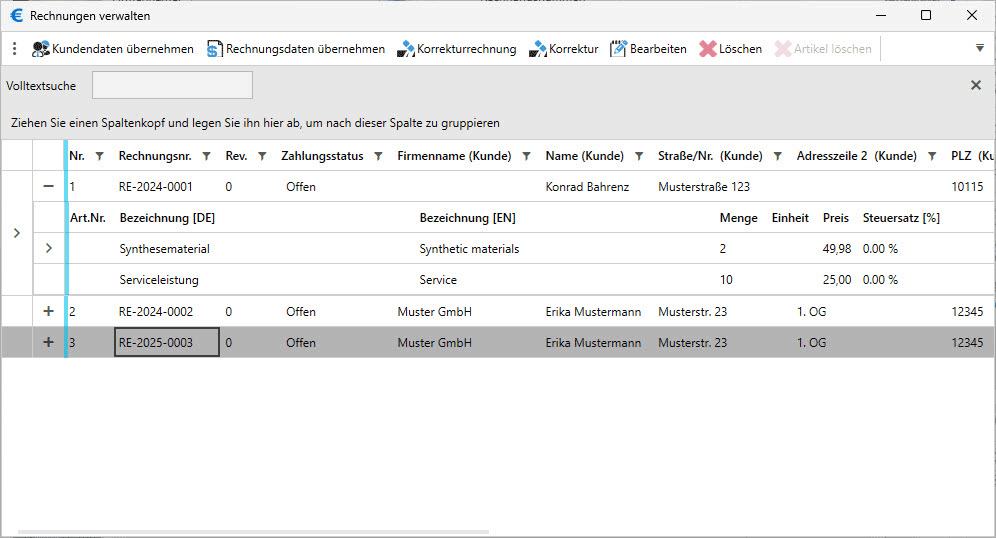The width and height of the screenshot is (996, 538).
Task: Click the PLZ cell 10115
Action: click(967, 187)
